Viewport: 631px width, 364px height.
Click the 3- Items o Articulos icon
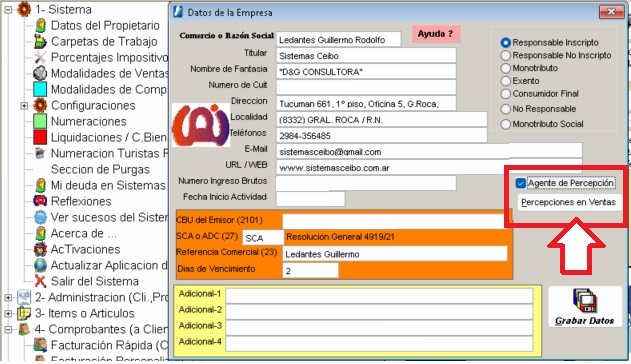tap(24, 313)
